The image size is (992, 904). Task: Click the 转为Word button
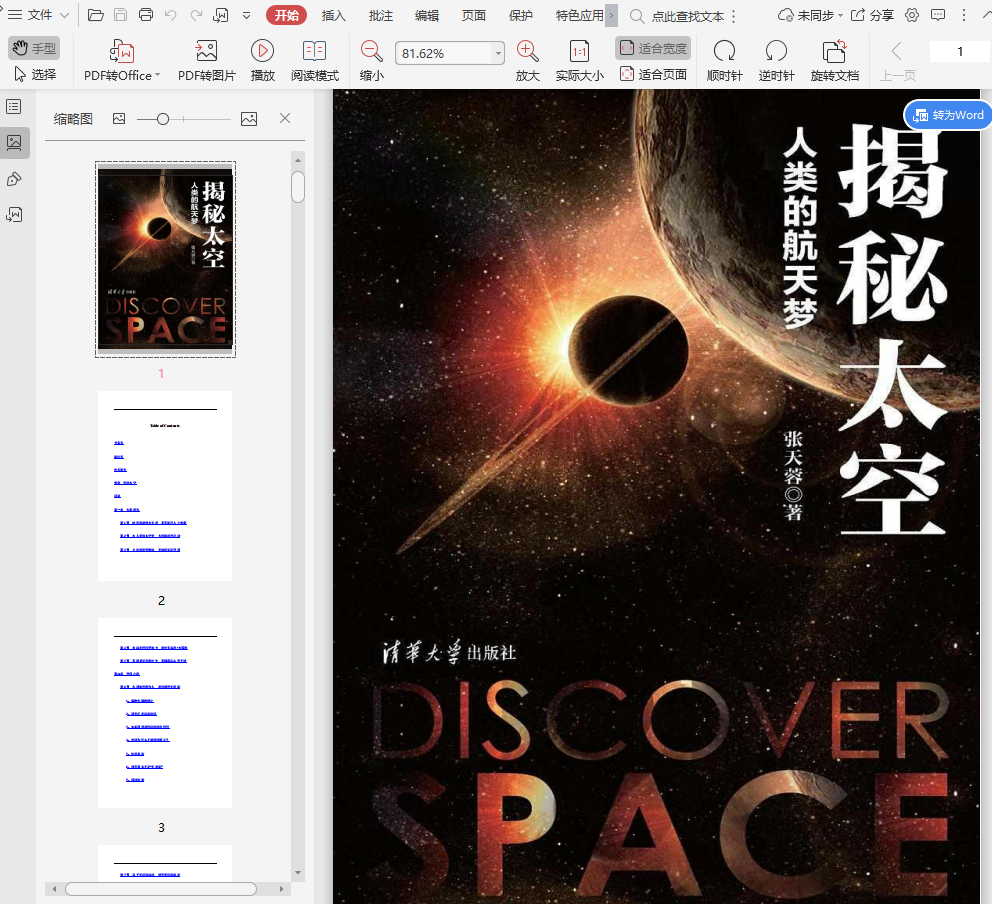click(948, 115)
